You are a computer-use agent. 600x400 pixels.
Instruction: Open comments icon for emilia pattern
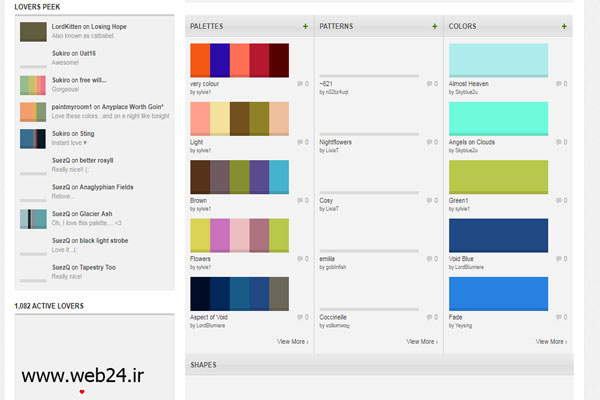coord(429,259)
